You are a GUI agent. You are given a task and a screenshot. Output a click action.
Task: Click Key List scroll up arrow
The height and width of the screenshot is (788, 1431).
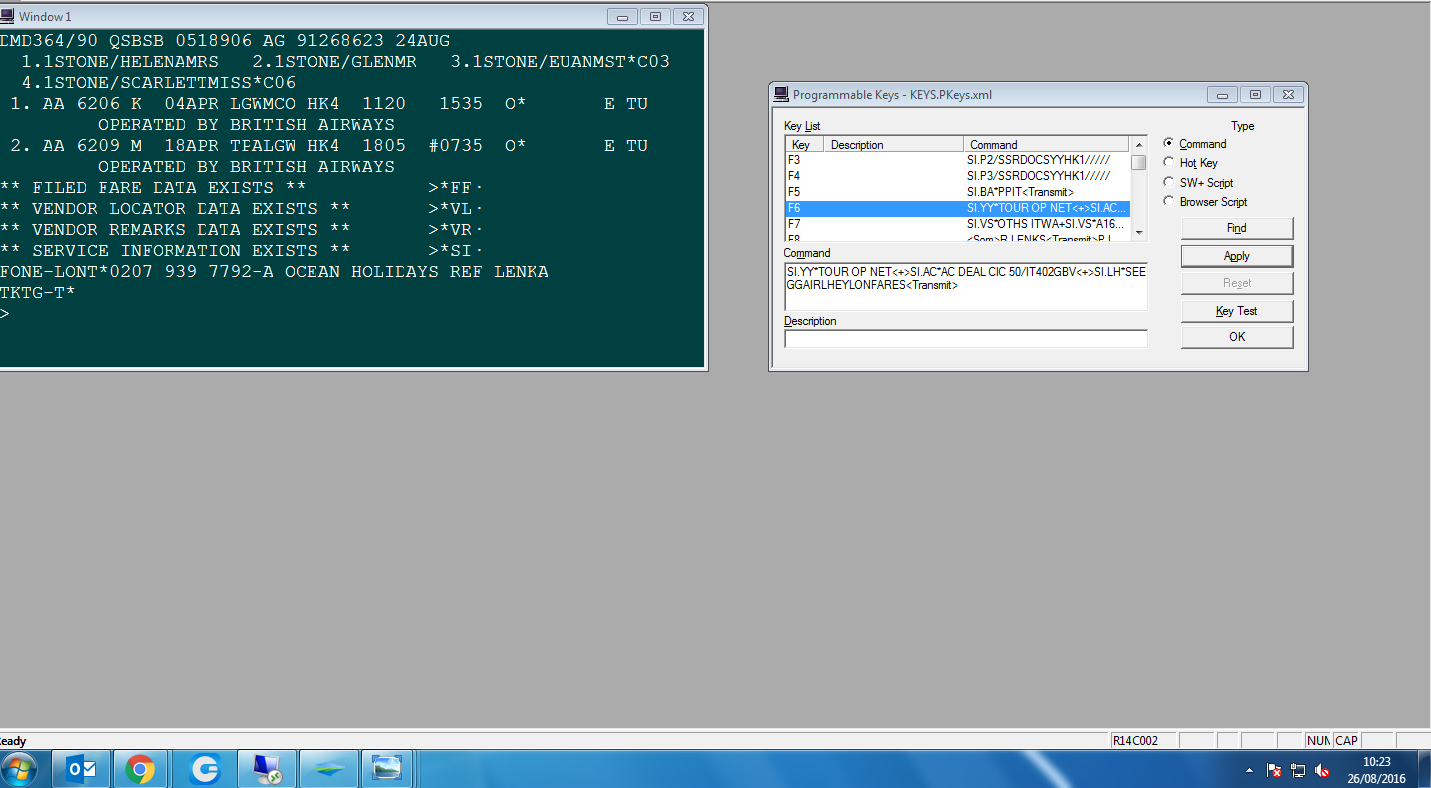pyautogui.click(x=1139, y=145)
